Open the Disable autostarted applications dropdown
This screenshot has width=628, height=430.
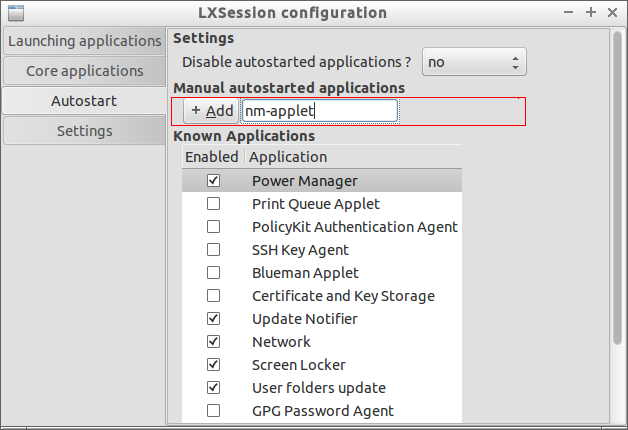(x=474, y=62)
